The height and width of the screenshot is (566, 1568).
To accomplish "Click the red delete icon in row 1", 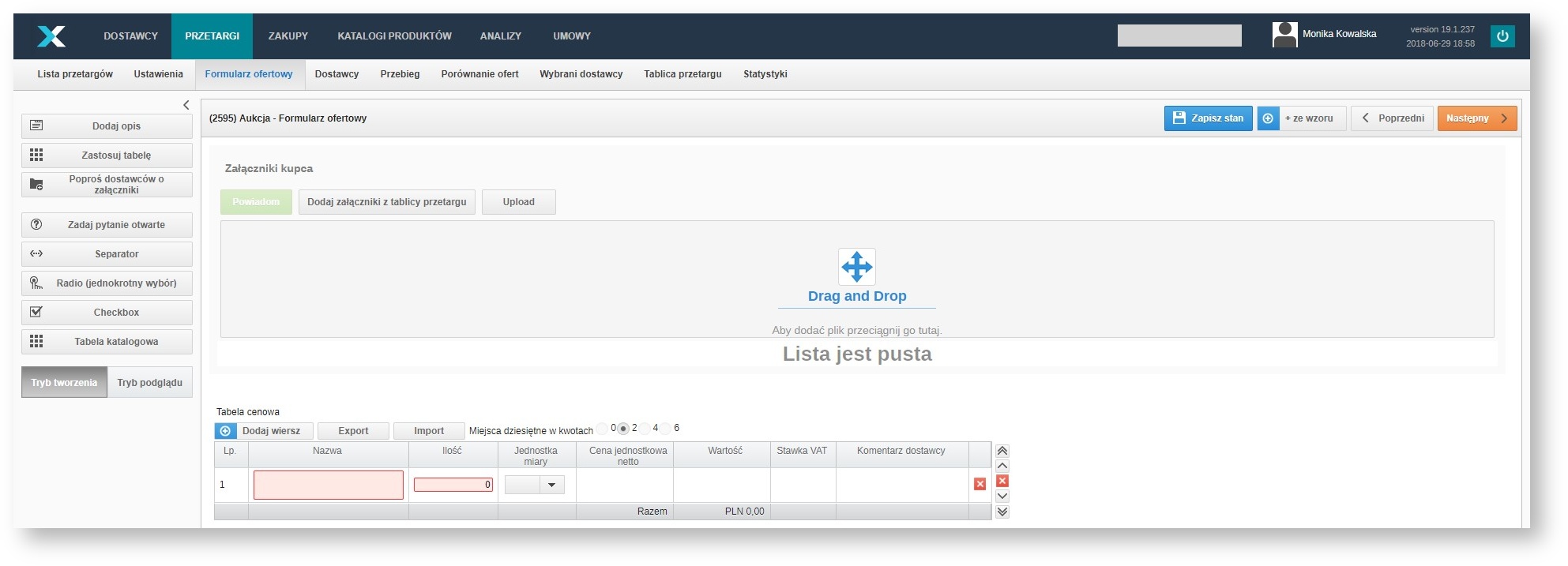I will click(980, 485).
